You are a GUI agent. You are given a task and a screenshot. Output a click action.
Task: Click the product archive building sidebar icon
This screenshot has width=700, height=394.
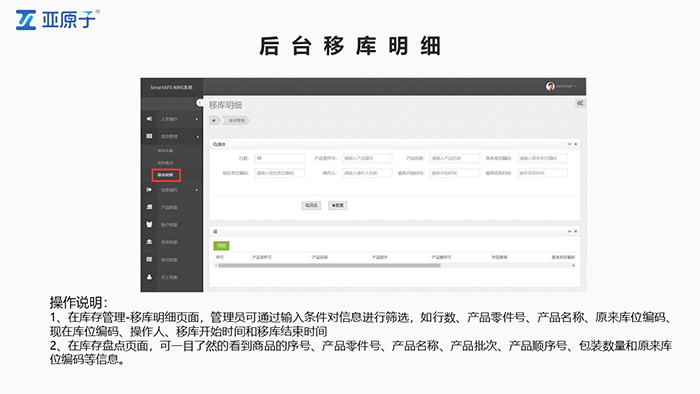click(149, 207)
